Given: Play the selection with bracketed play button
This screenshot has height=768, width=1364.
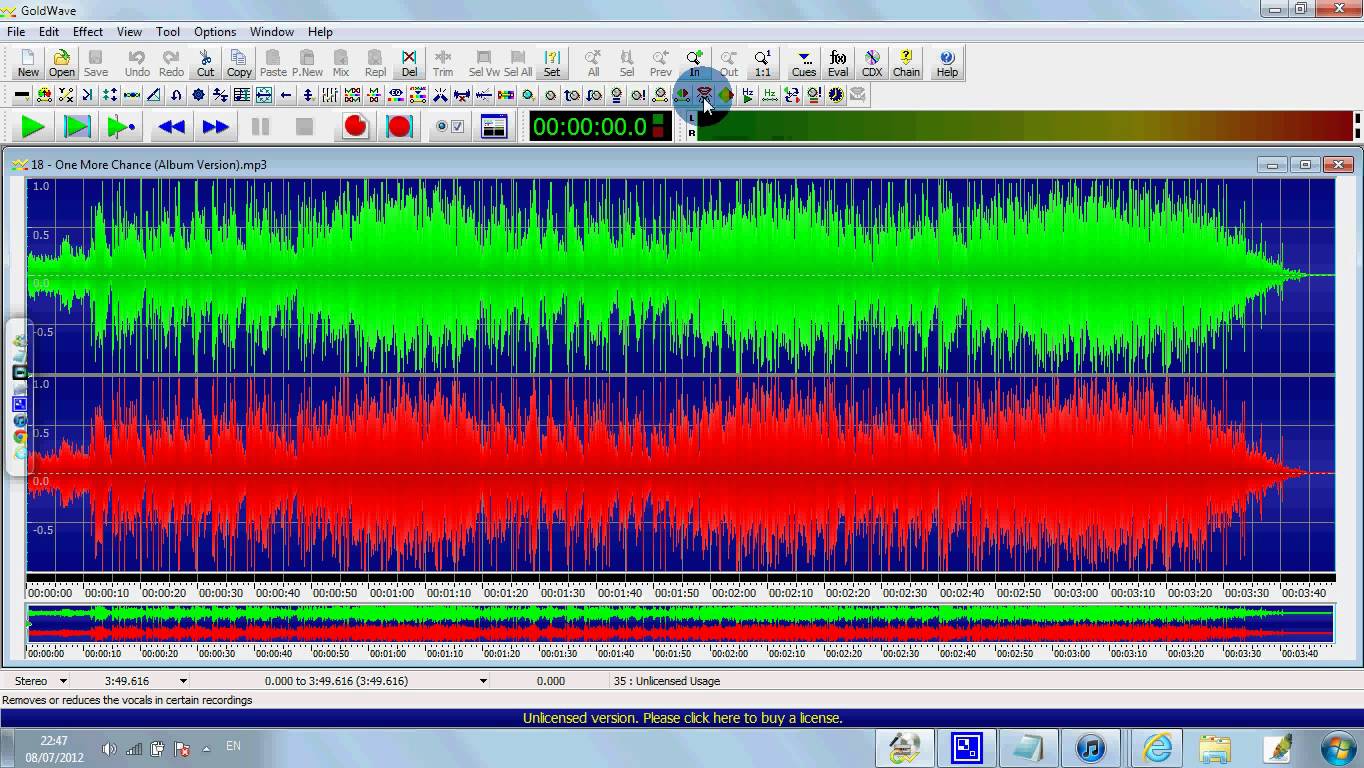Looking at the screenshot, I should coord(77,127).
